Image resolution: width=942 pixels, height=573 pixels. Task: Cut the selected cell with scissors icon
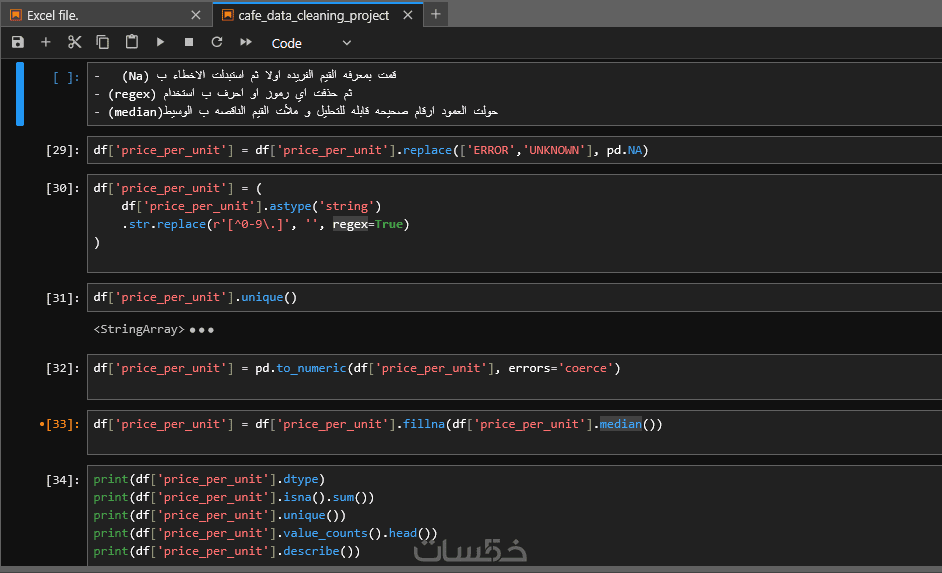[x=74, y=42]
